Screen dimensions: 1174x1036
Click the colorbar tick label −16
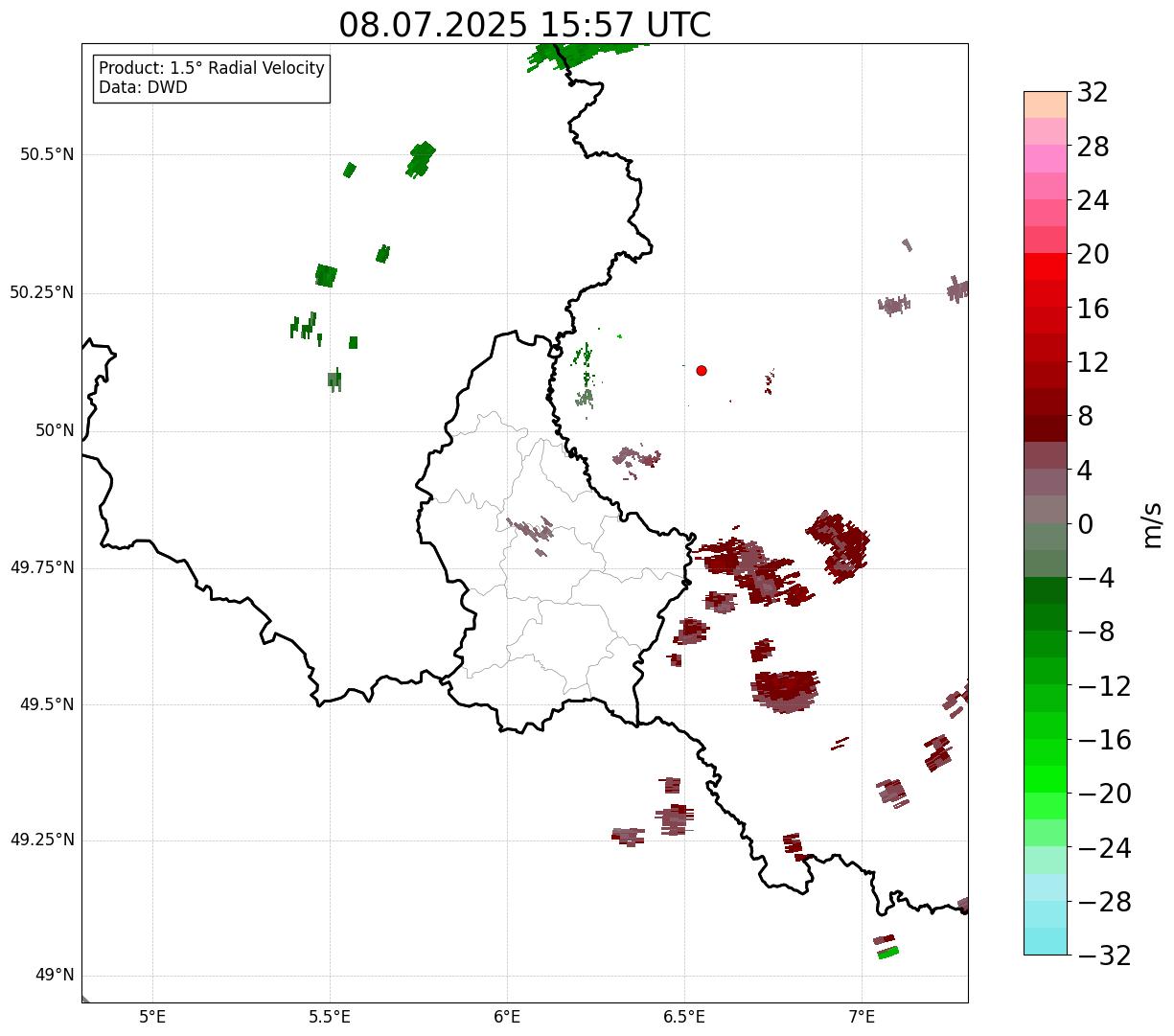point(1104,740)
